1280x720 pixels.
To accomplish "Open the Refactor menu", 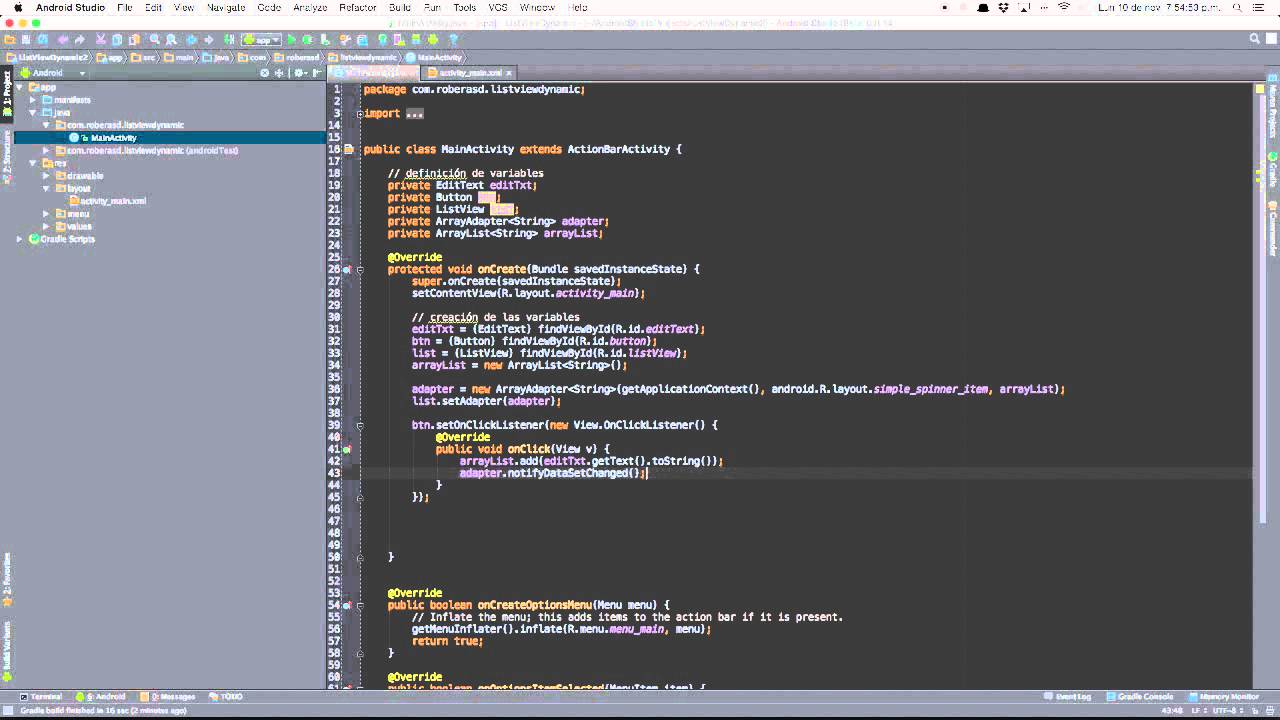I will tap(358, 7).
